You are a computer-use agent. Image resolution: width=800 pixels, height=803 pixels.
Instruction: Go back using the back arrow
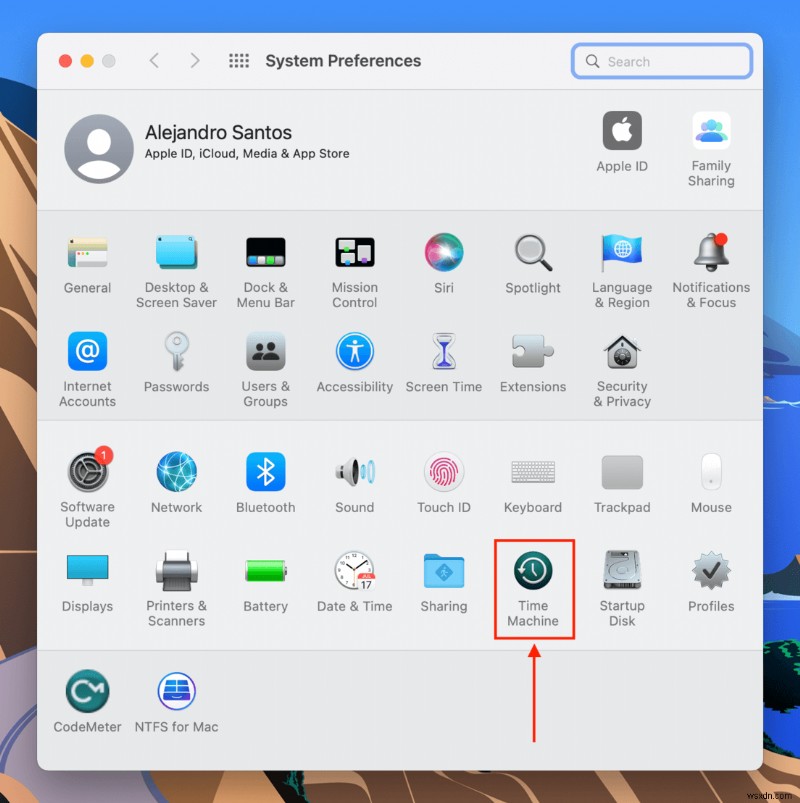[x=154, y=60]
